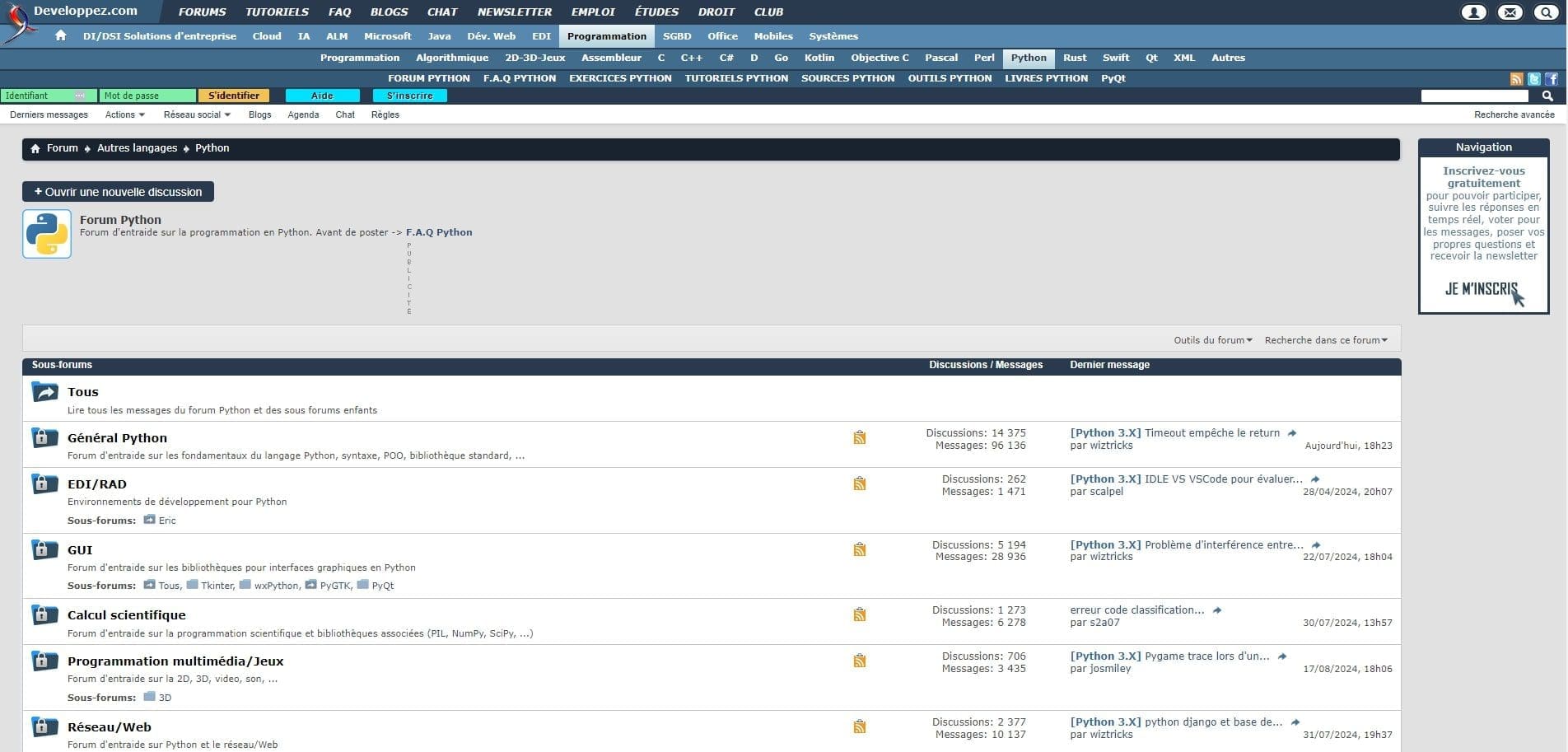The image size is (1568, 752).
Task: Subscribe to the forum RSS feed icon
Action: click(1516, 78)
